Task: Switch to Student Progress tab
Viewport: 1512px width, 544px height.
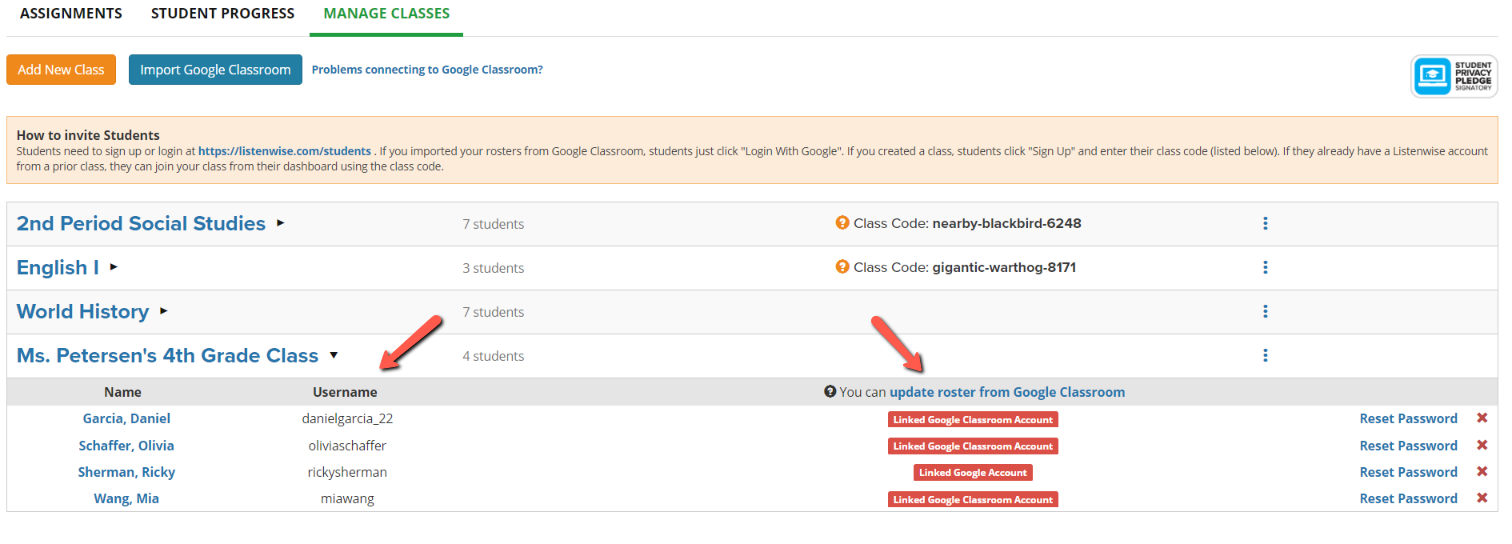Action: [223, 14]
